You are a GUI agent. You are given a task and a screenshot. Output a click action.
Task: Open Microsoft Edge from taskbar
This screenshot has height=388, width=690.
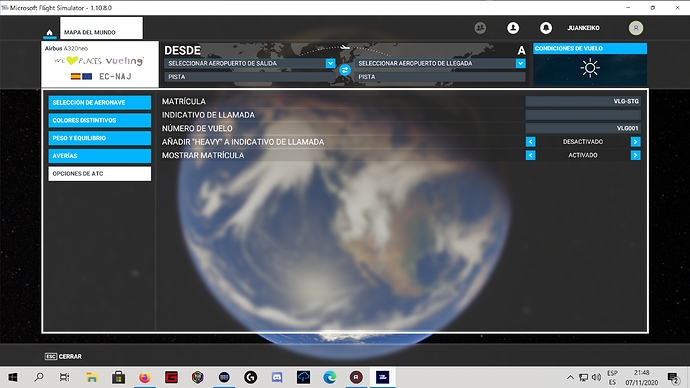[x=330, y=377]
